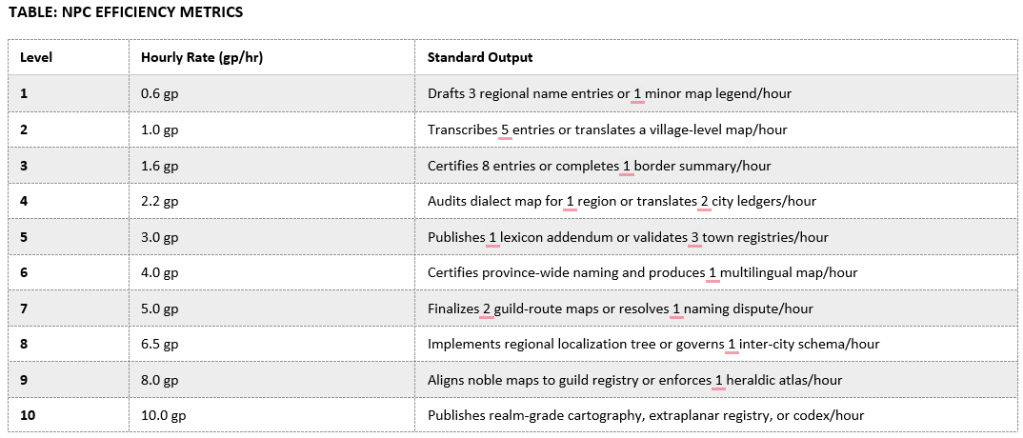This screenshot has height=438, width=1023.
Task: Select the 'Level' column header cell
Action: 36,57
